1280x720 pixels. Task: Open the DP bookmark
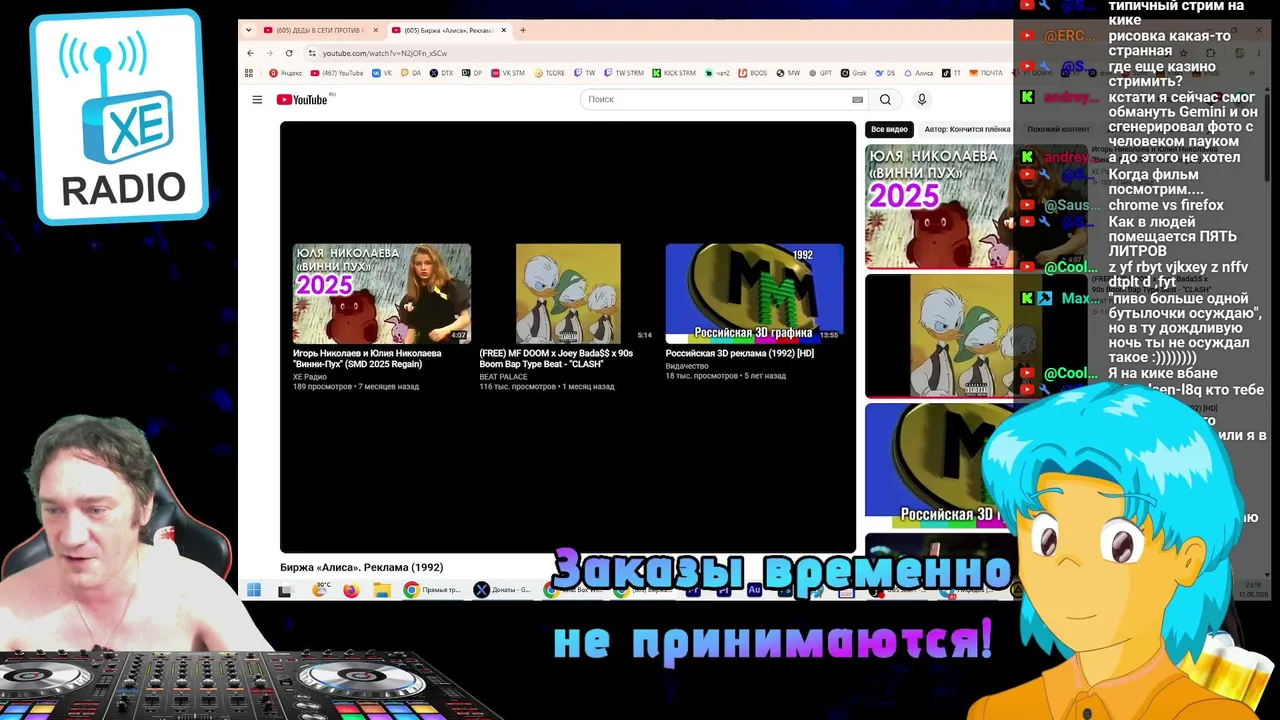coord(472,73)
